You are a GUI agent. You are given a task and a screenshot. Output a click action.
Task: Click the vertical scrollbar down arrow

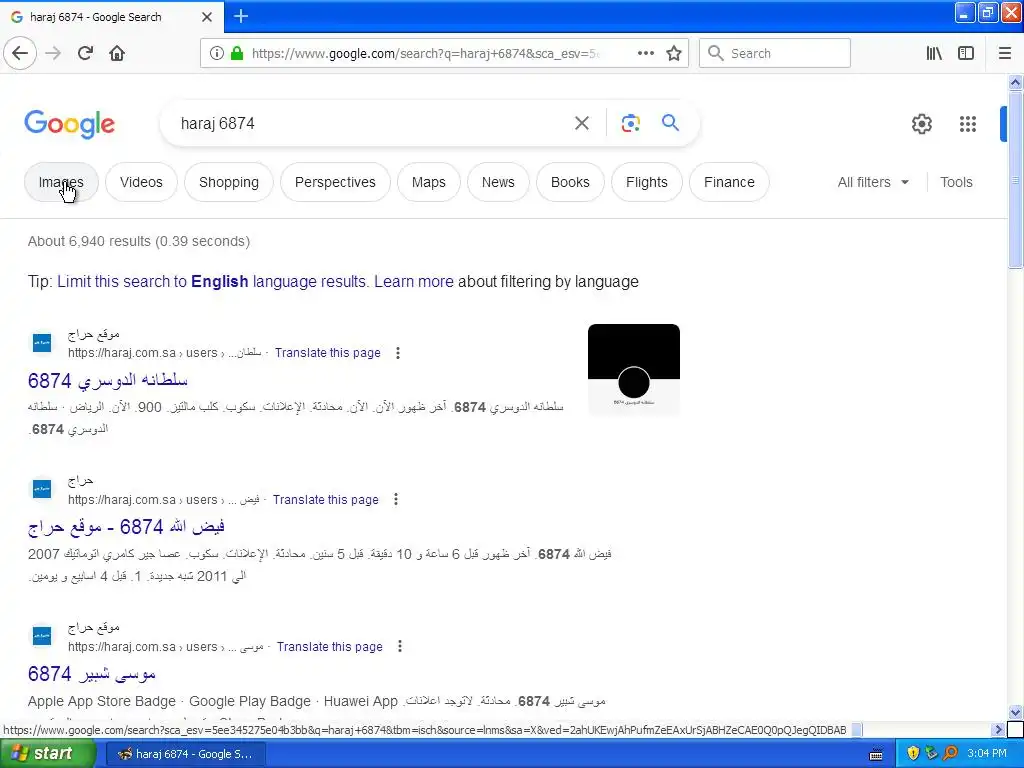coord(1015,712)
